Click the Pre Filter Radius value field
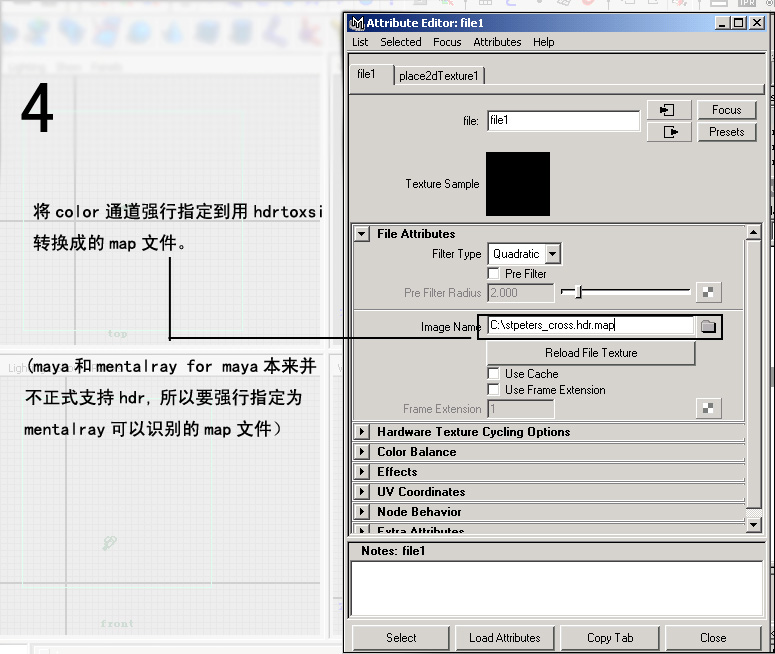 (520, 293)
